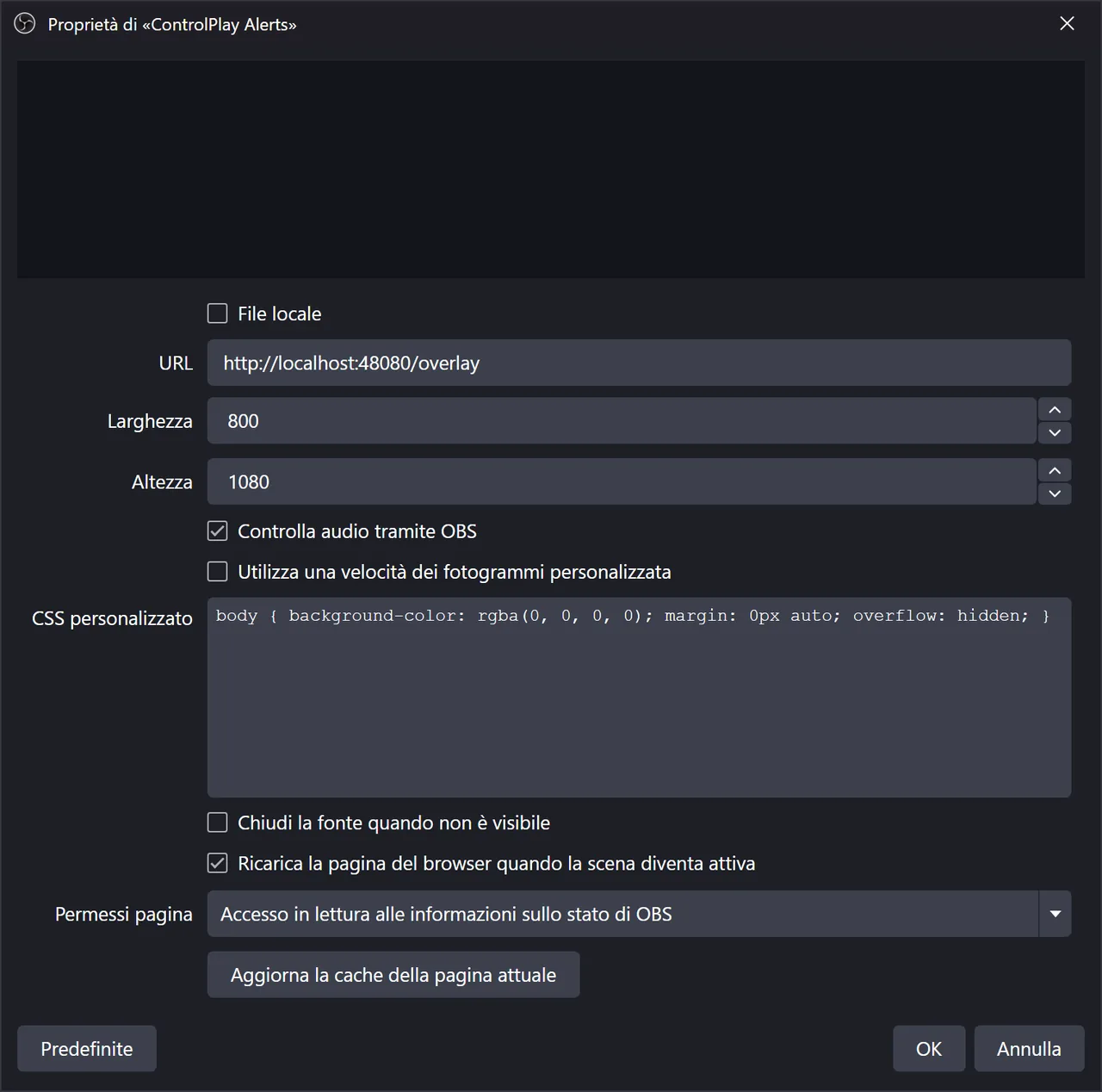This screenshot has height=1092, width=1102.
Task: Click the URL input field
Action: coord(639,363)
